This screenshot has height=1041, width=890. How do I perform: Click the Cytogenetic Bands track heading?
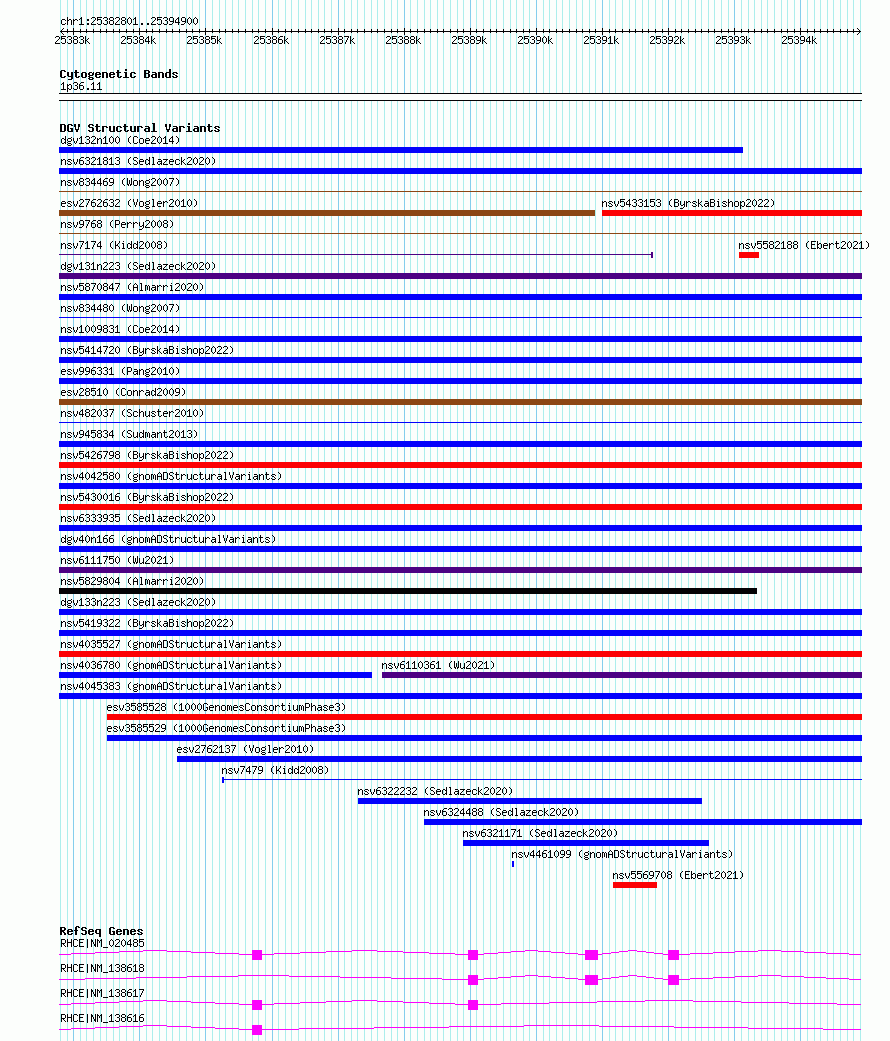click(x=119, y=74)
